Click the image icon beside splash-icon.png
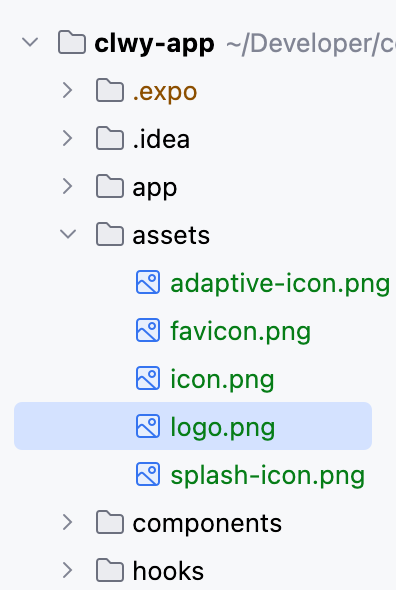The image size is (396, 590). click(148, 474)
